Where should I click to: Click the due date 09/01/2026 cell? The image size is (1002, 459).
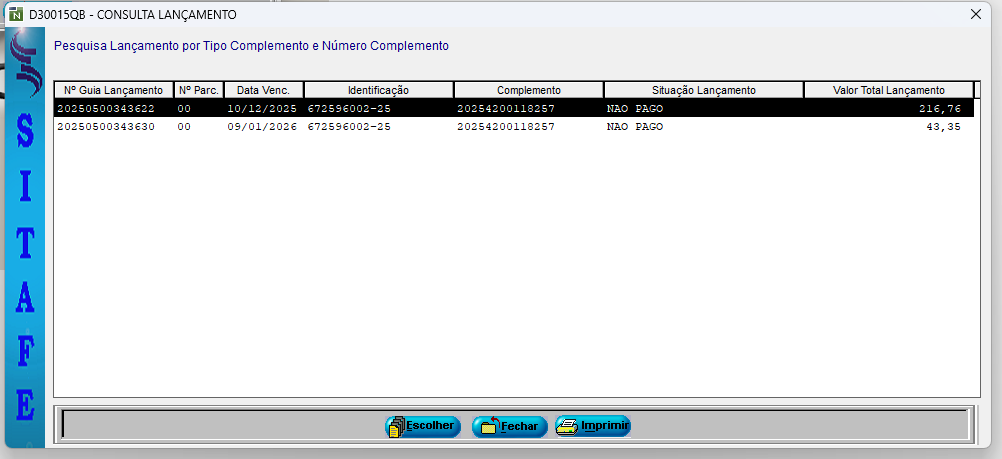(x=262, y=127)
